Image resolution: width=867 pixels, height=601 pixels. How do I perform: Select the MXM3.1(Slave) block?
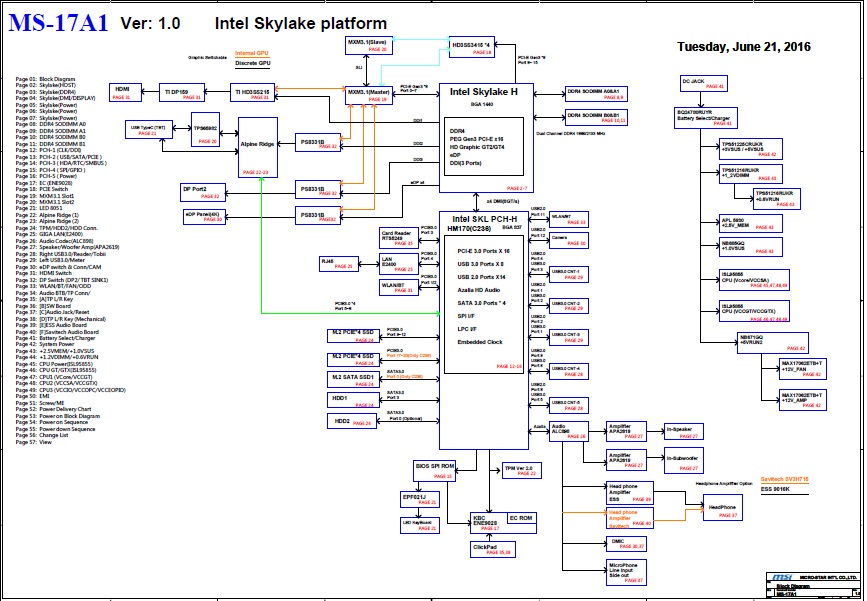(x=369, y=45)
